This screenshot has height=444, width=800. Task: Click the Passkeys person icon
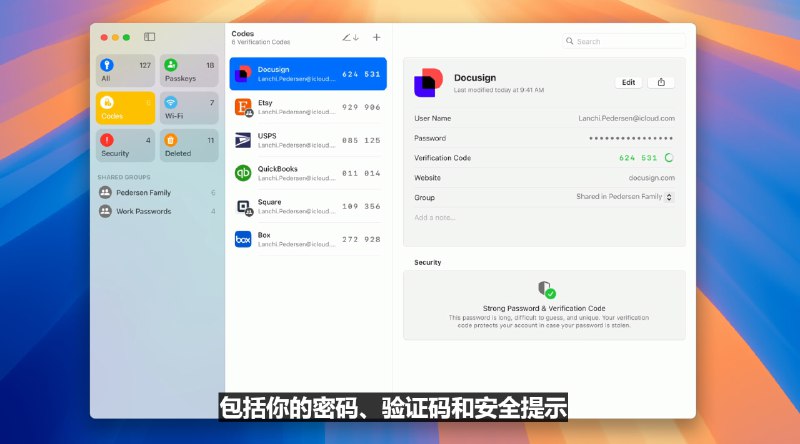coord(170,65)
